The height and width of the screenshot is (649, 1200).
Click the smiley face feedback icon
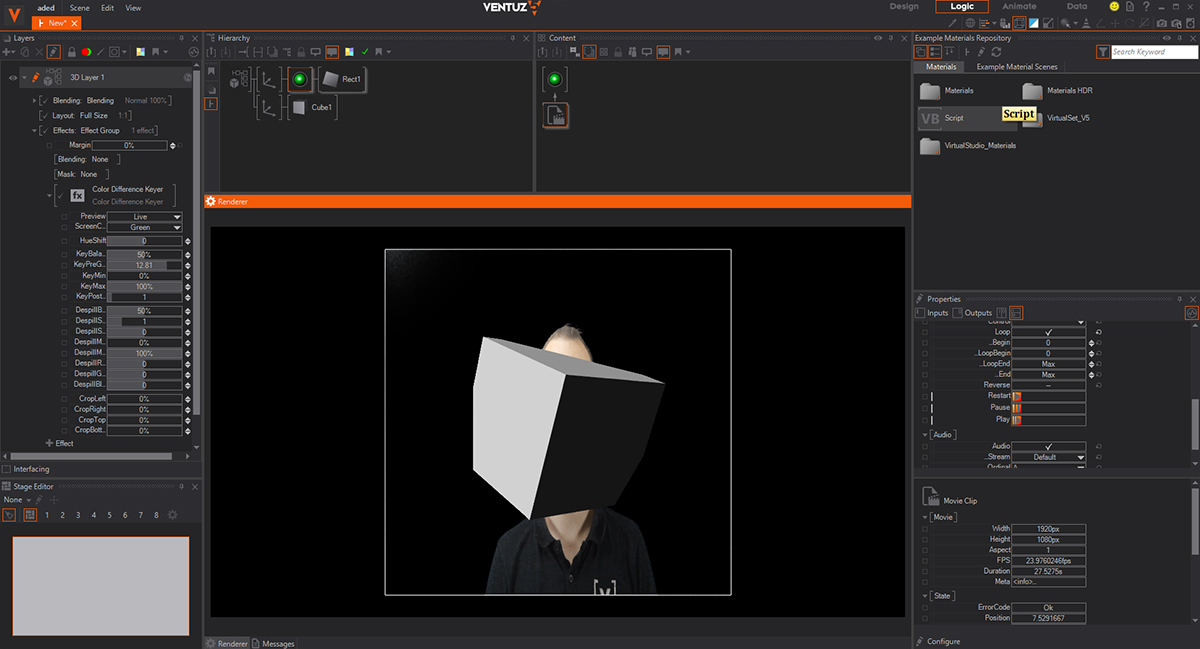[x=1113, y=7]
